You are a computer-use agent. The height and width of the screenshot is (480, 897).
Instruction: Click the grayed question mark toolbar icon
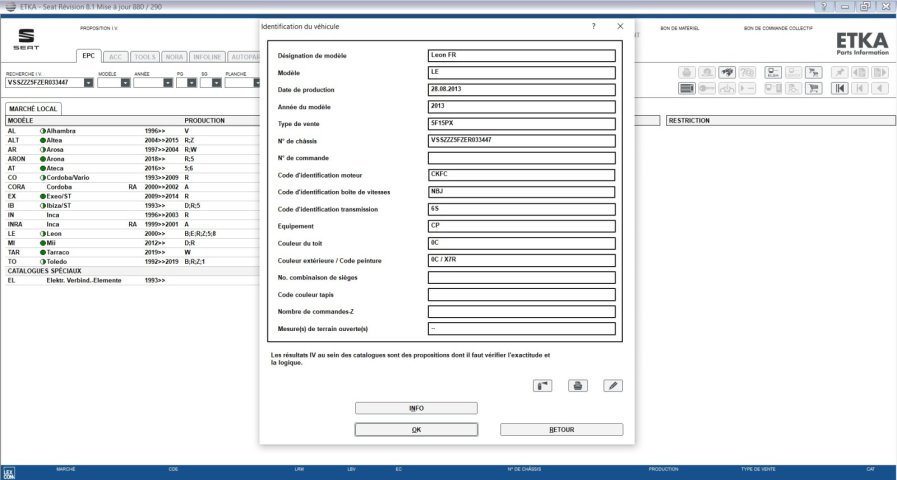[x=747, y=73]
